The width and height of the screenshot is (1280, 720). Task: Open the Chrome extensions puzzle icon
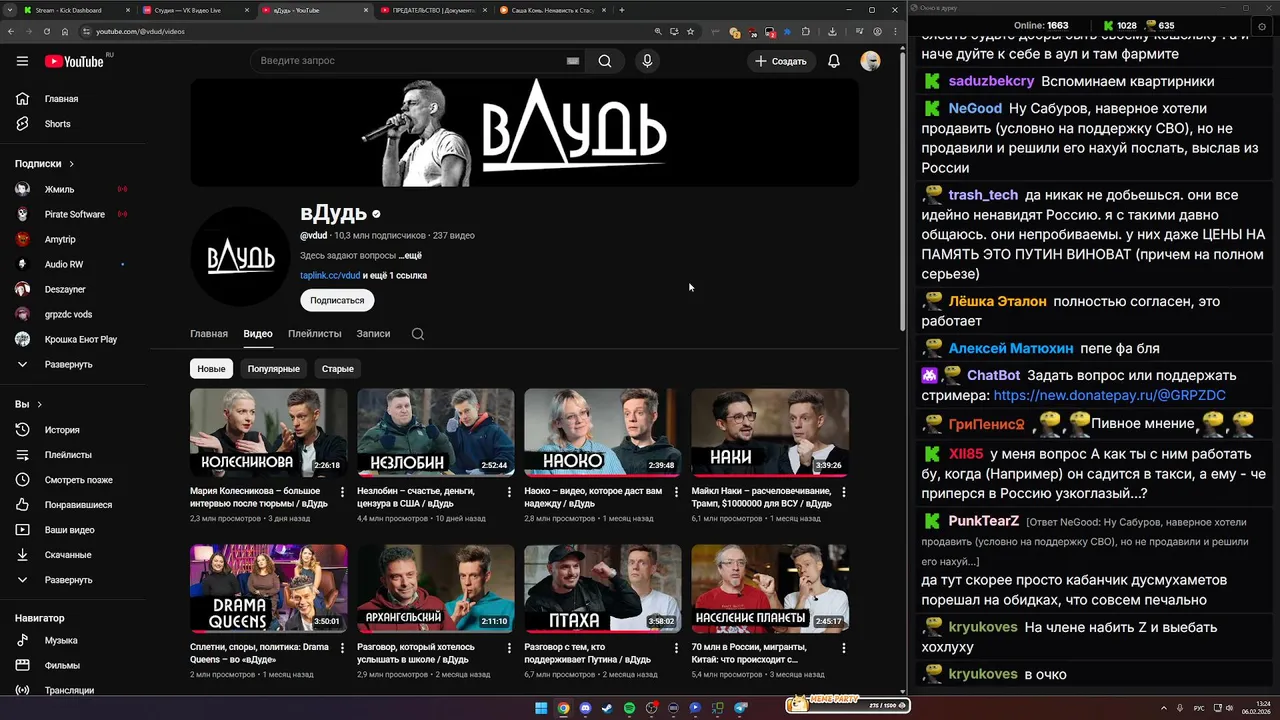pos(806,31)
